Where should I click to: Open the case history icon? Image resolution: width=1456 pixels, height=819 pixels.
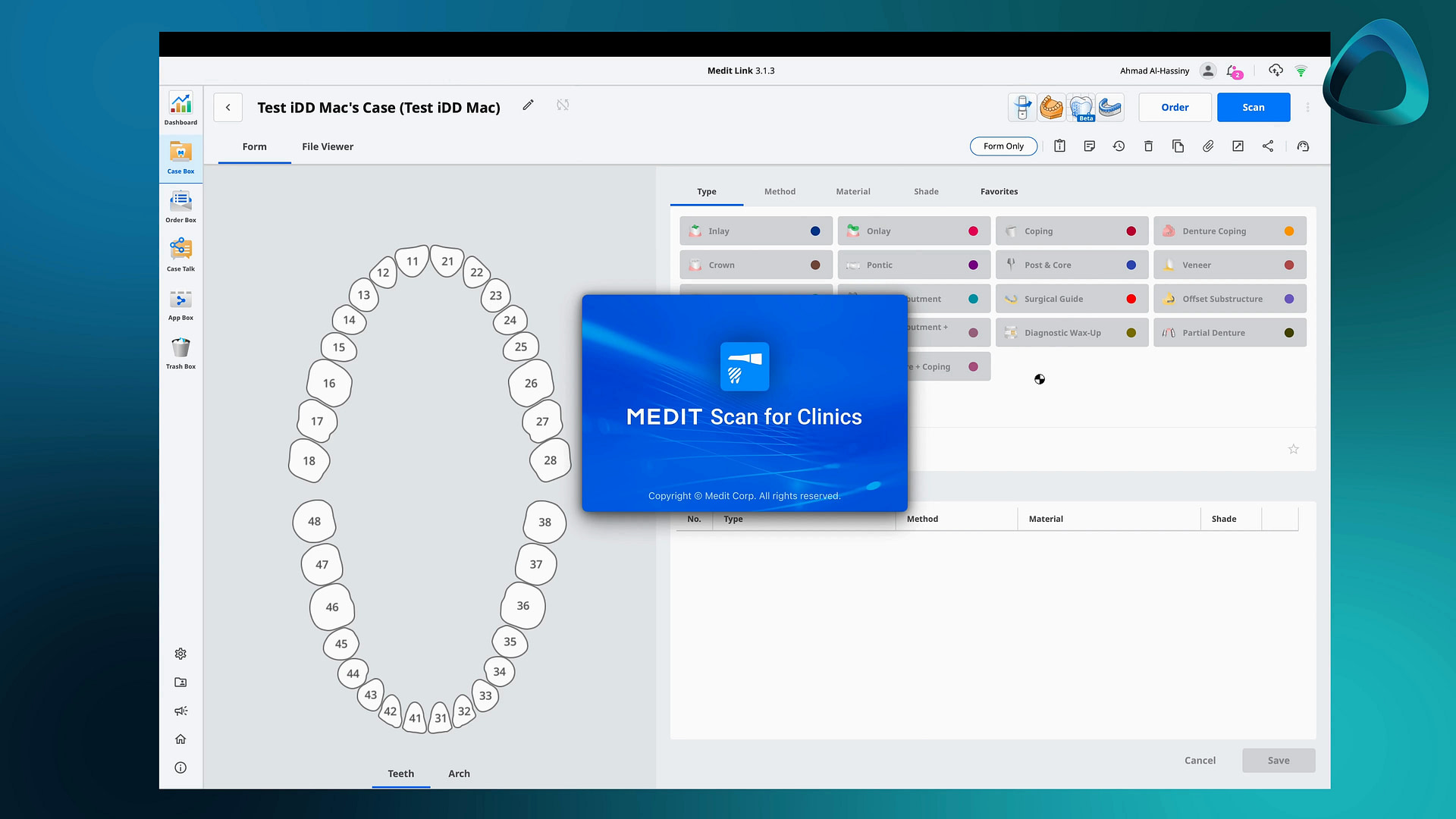point(1119,146)
